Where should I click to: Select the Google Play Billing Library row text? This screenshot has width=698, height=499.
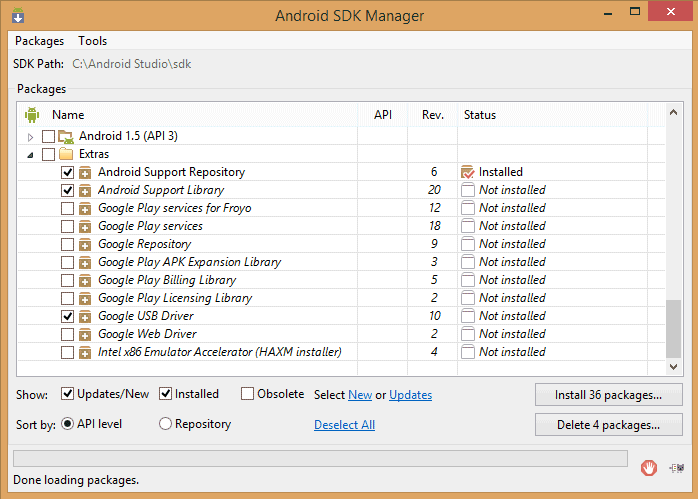point(167,280)
